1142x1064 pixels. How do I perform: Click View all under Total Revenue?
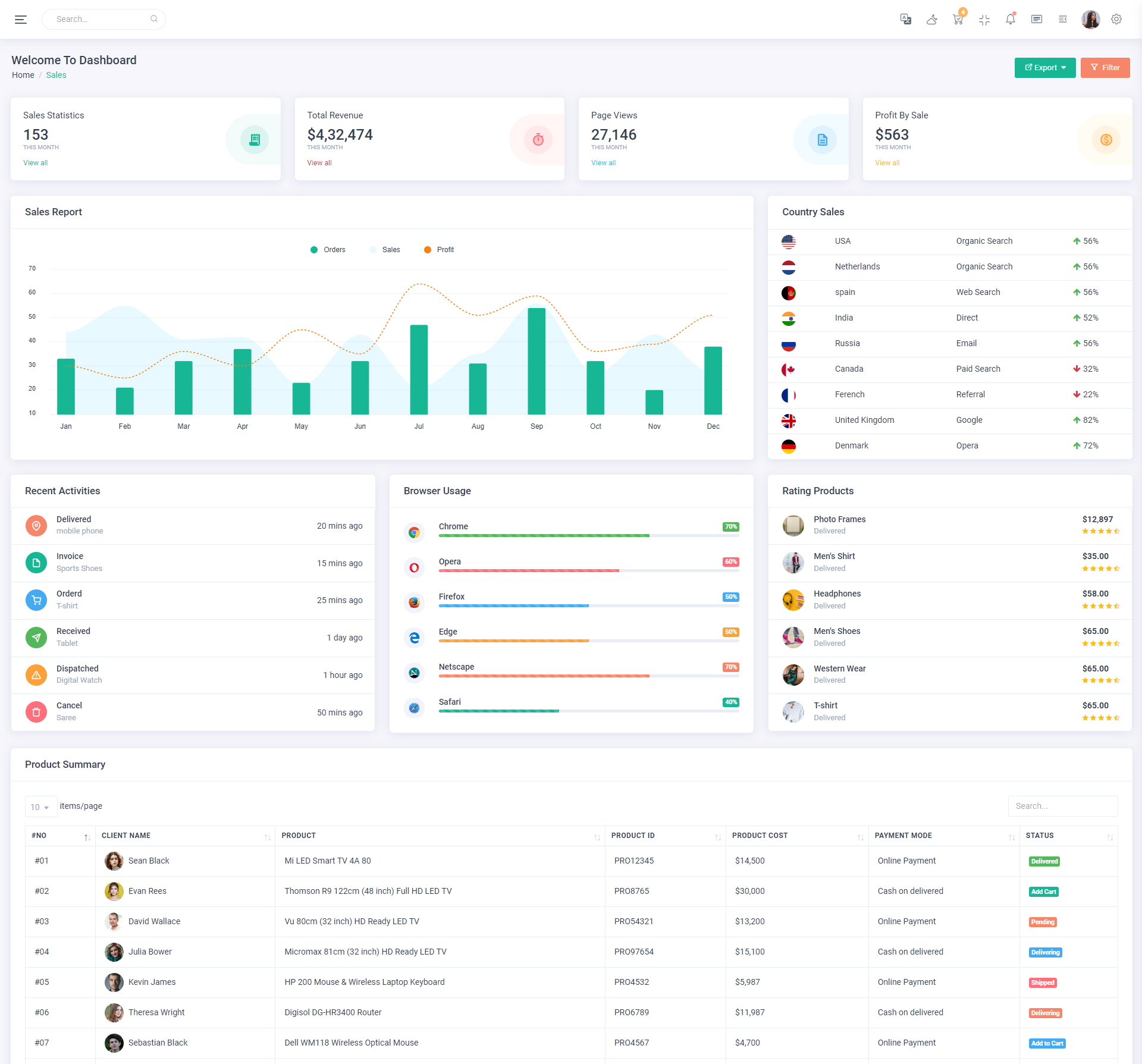(x=319, y=163)
